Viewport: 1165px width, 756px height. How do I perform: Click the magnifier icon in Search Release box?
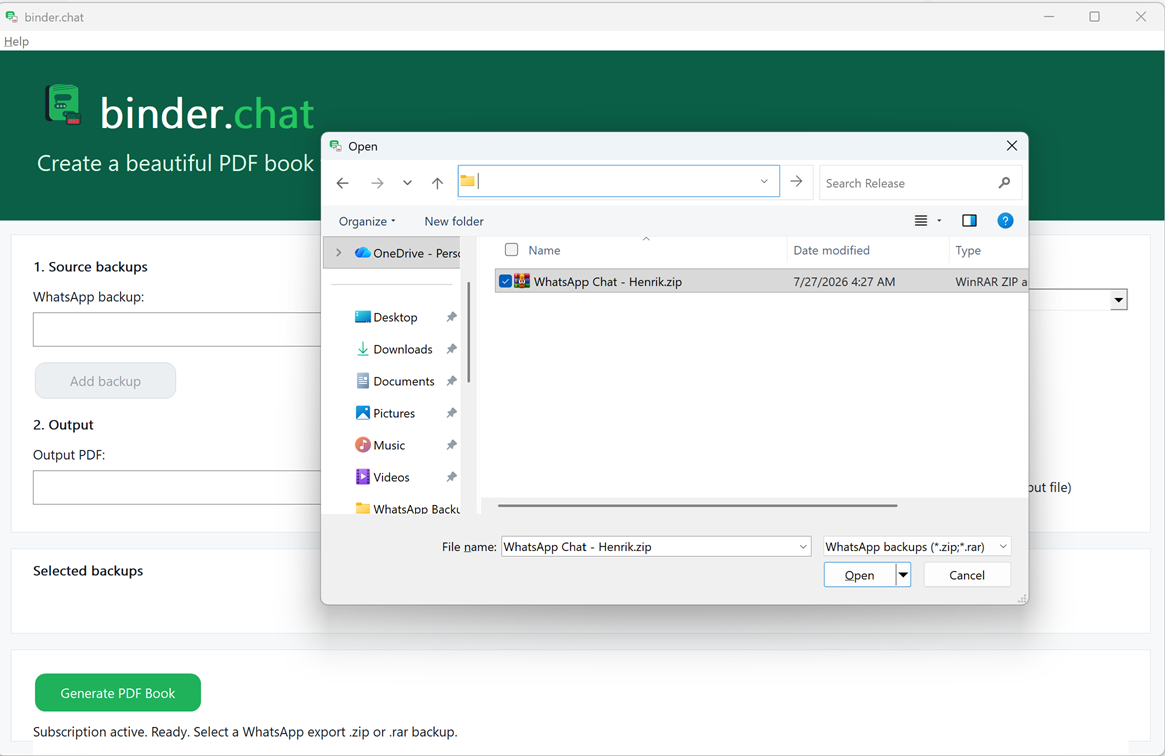(1005, 183)
